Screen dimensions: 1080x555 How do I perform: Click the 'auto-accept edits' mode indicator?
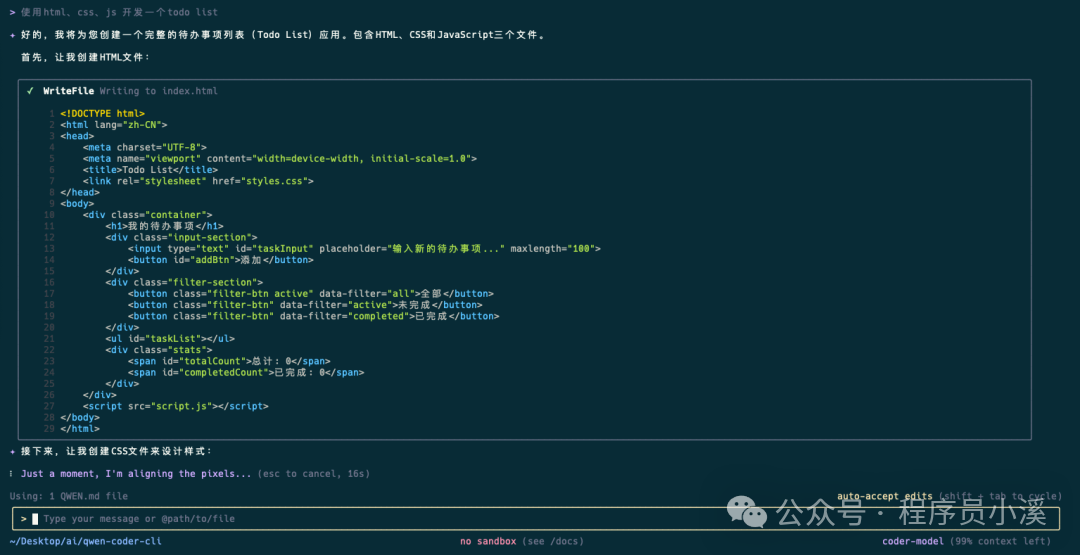point(884,496)
